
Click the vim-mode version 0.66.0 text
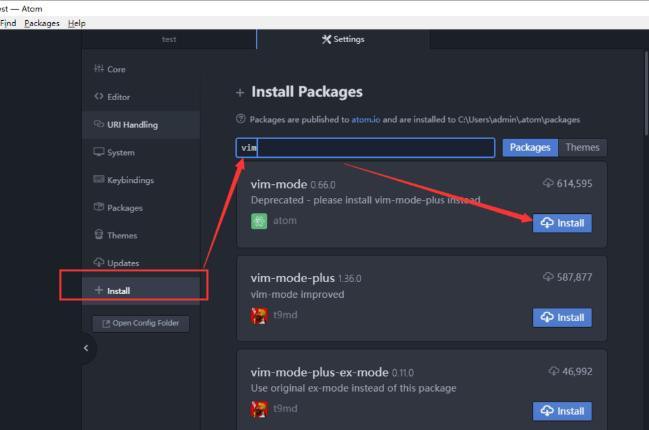pyautogui.click(x=323, y=185)
